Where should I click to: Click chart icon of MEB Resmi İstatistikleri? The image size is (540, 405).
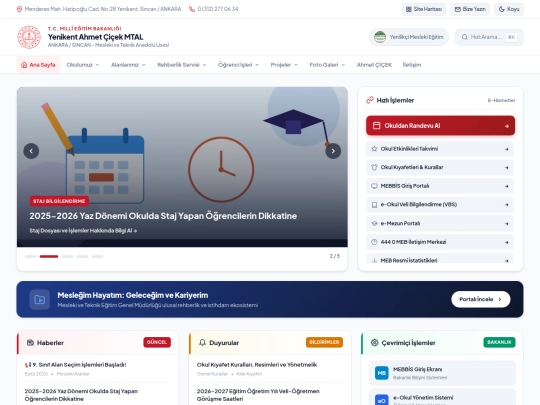[374, 260]
